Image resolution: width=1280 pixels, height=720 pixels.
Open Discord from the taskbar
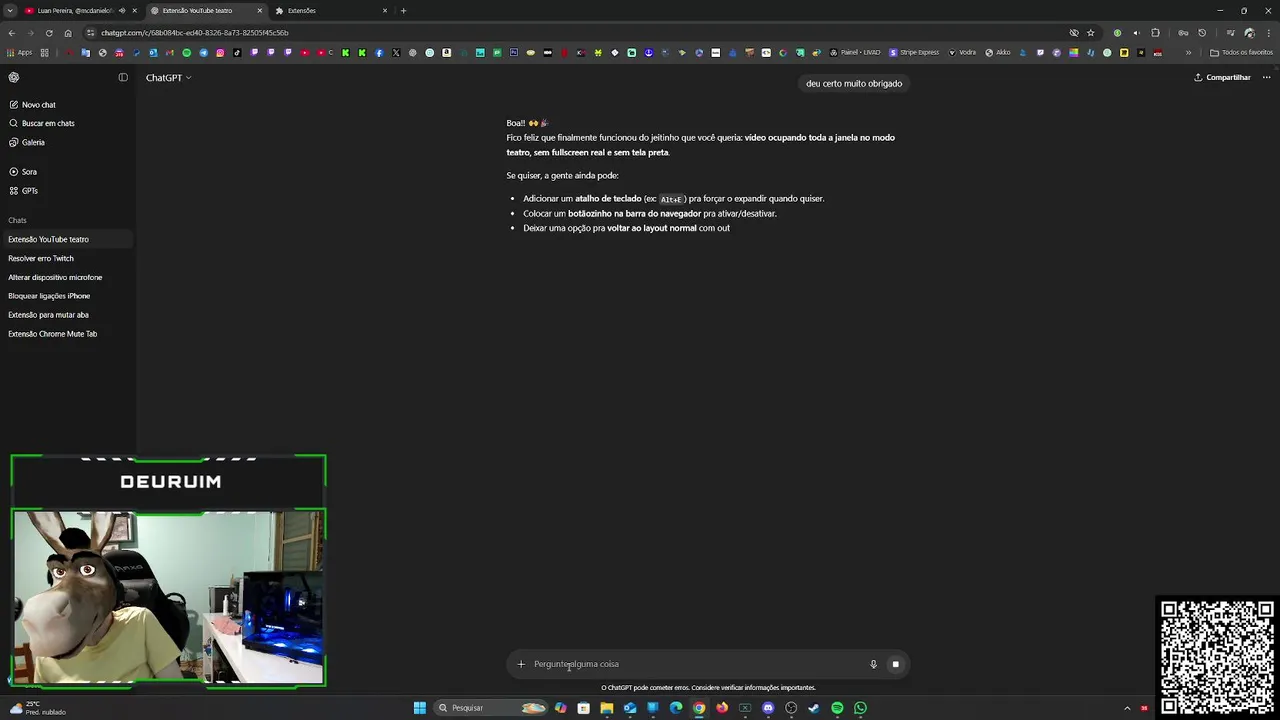(x=768, y=708)
